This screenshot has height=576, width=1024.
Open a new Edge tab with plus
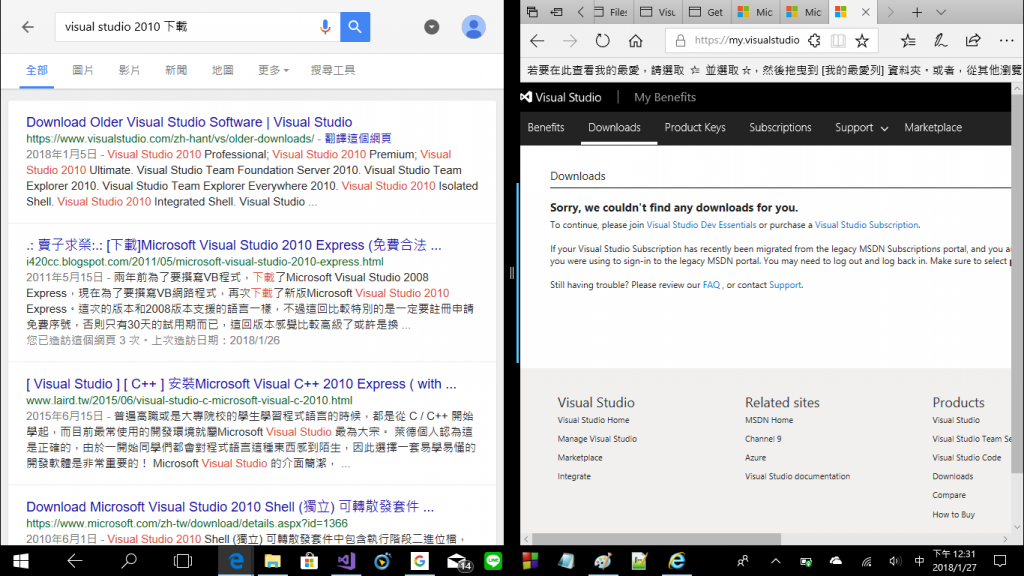click(917, 12)
